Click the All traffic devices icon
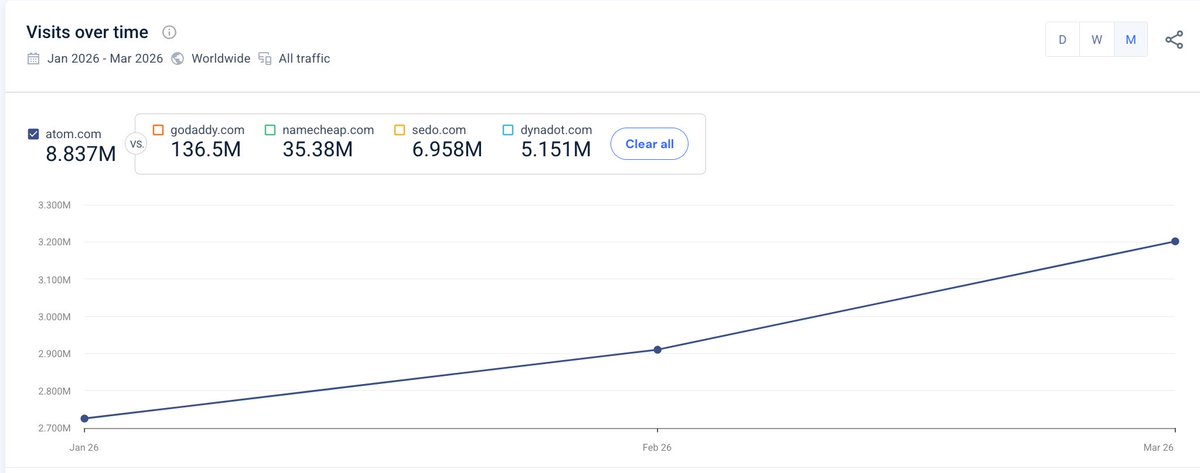Image resolution: width=1200 pixels, height=473 pixels. click(x=265, y=58)
